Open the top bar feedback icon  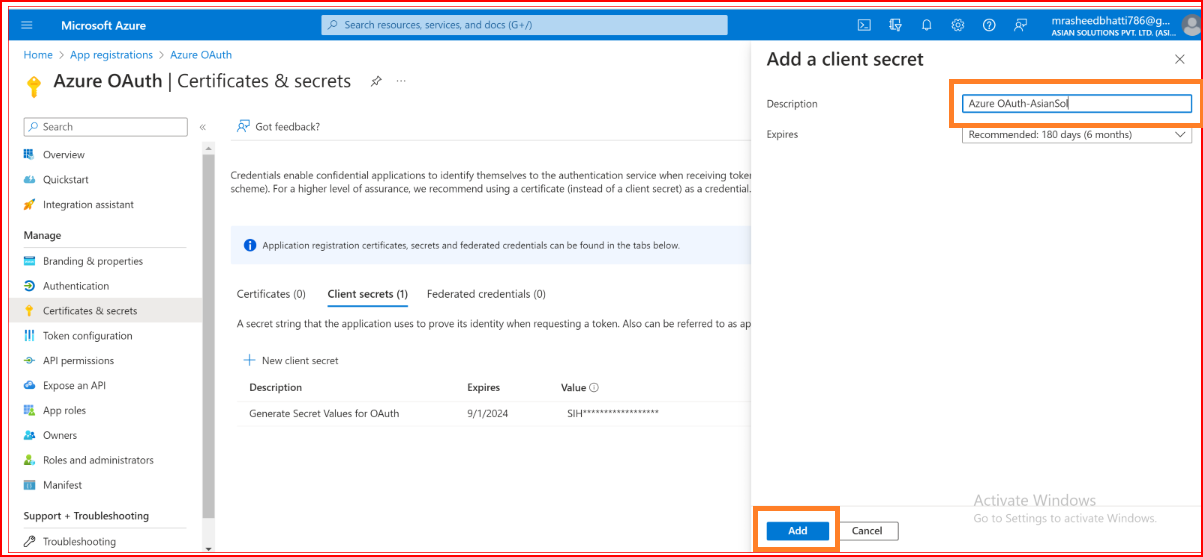click(1020, 25)
